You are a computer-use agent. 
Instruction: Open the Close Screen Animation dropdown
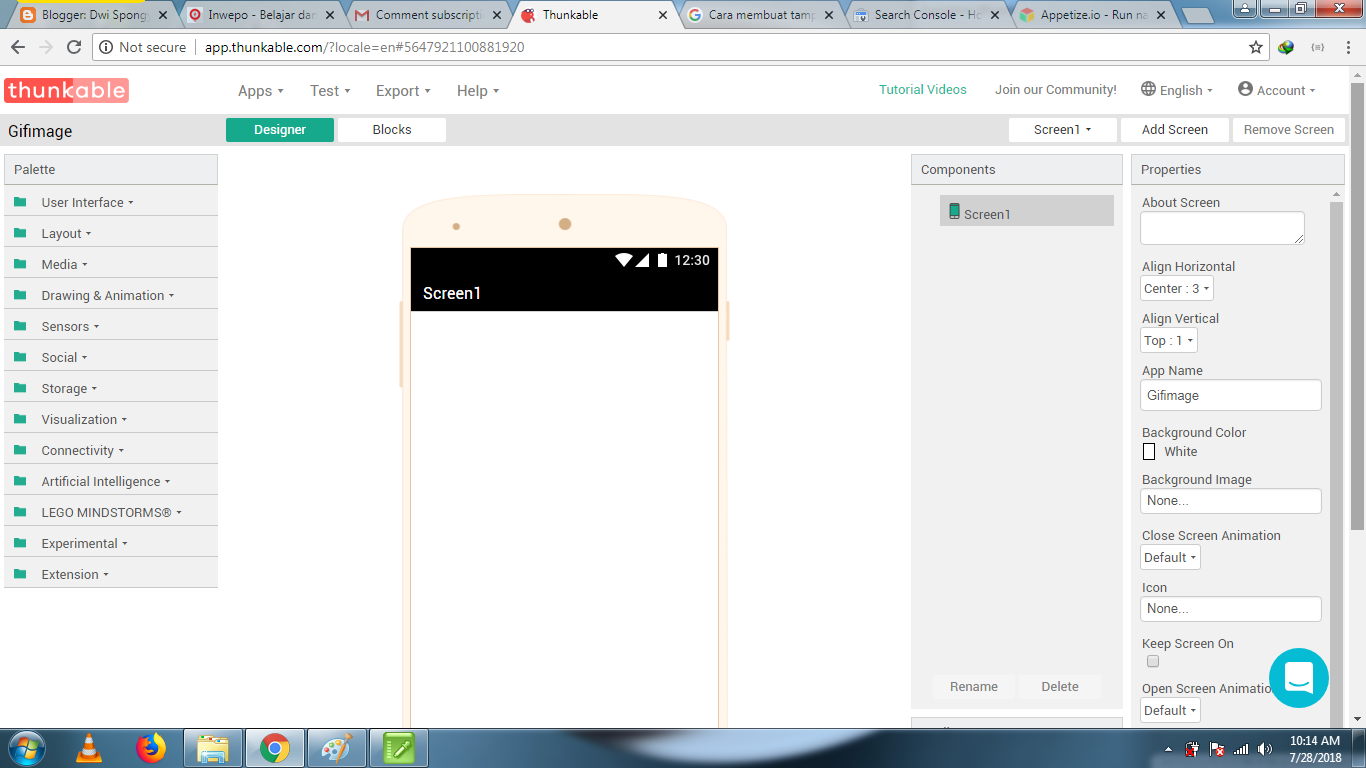(x=1170, y=557)
